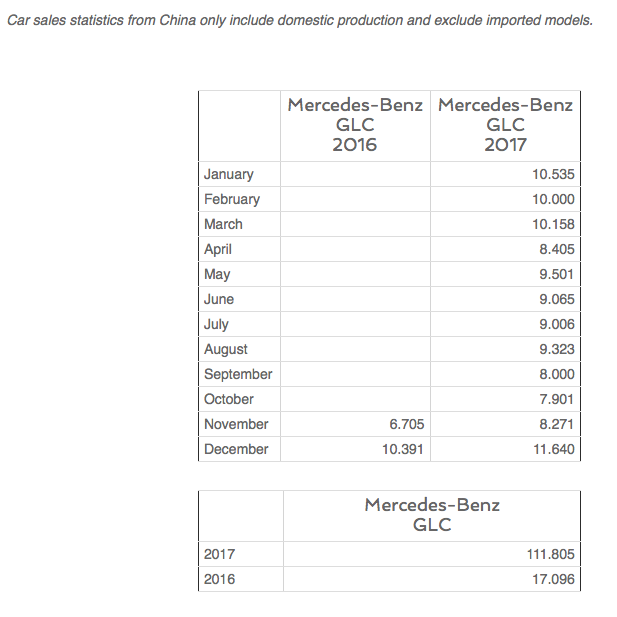Click the November 2016 value 6.705
Image resolution: width=617 pixels, height=617 pixels.
[407, 424]
